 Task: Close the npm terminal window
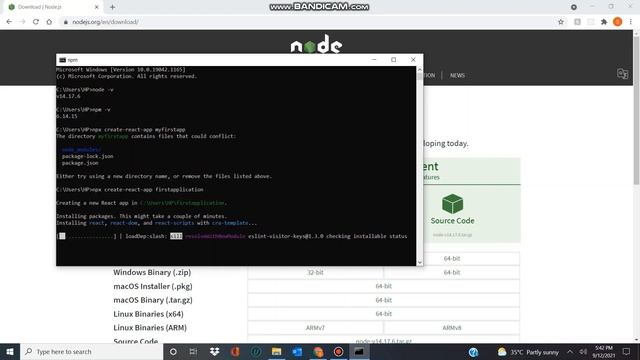[x=413, y=60]
